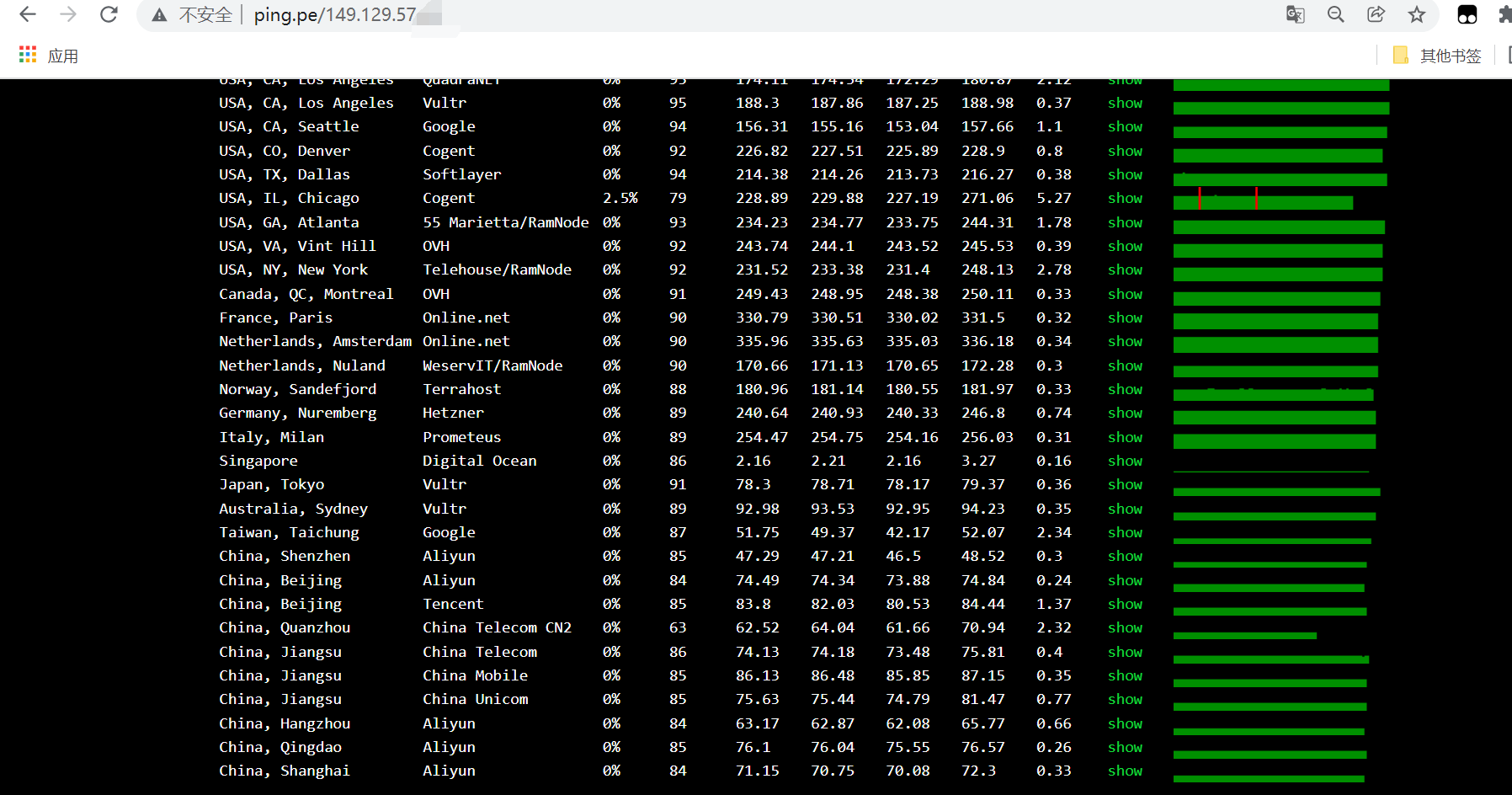Click show for Norway Sandefjord row
This screenshot has width=1512, height=795.
tap(1125, 389)
